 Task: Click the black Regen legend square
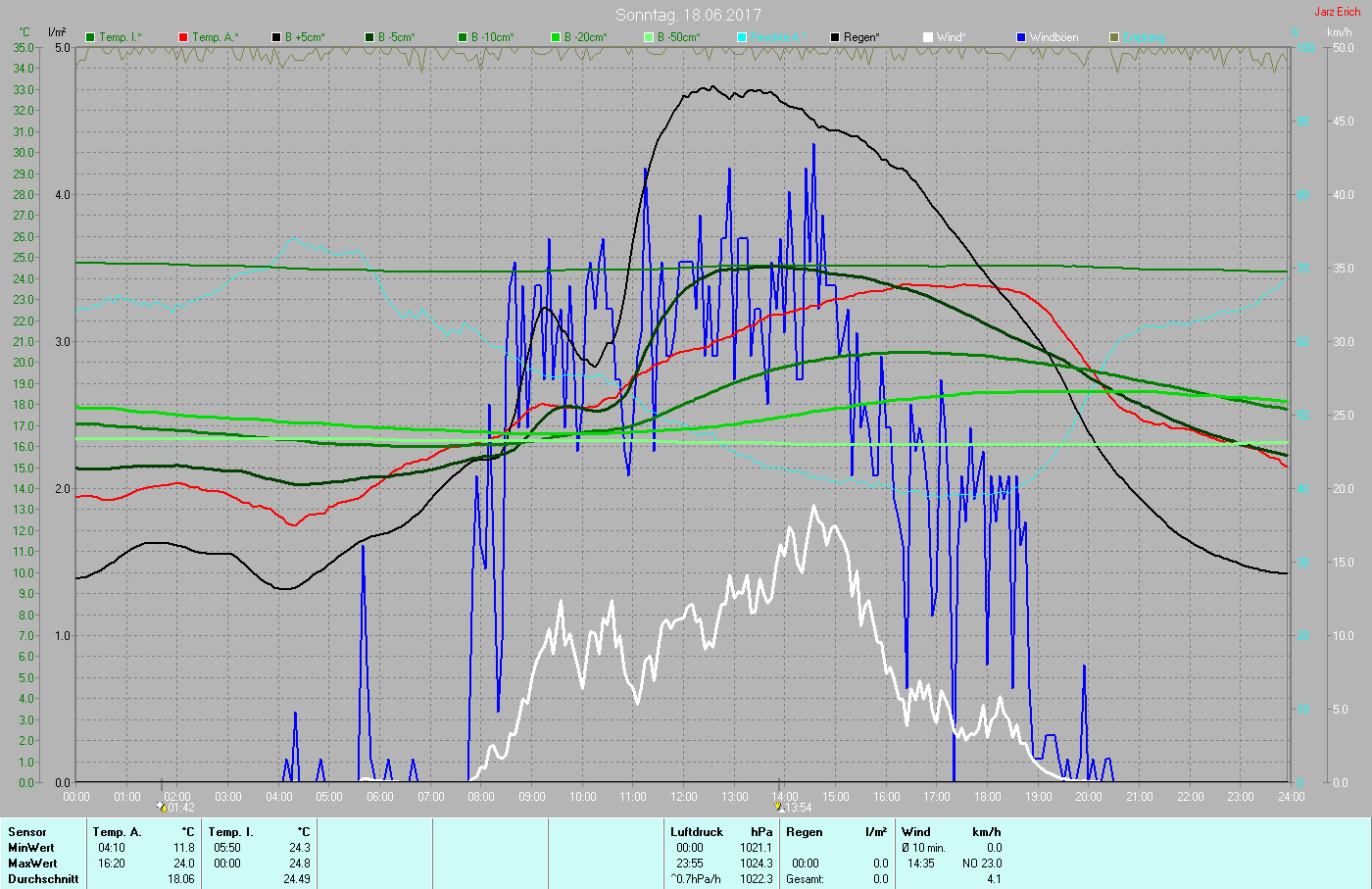(835, 37)
